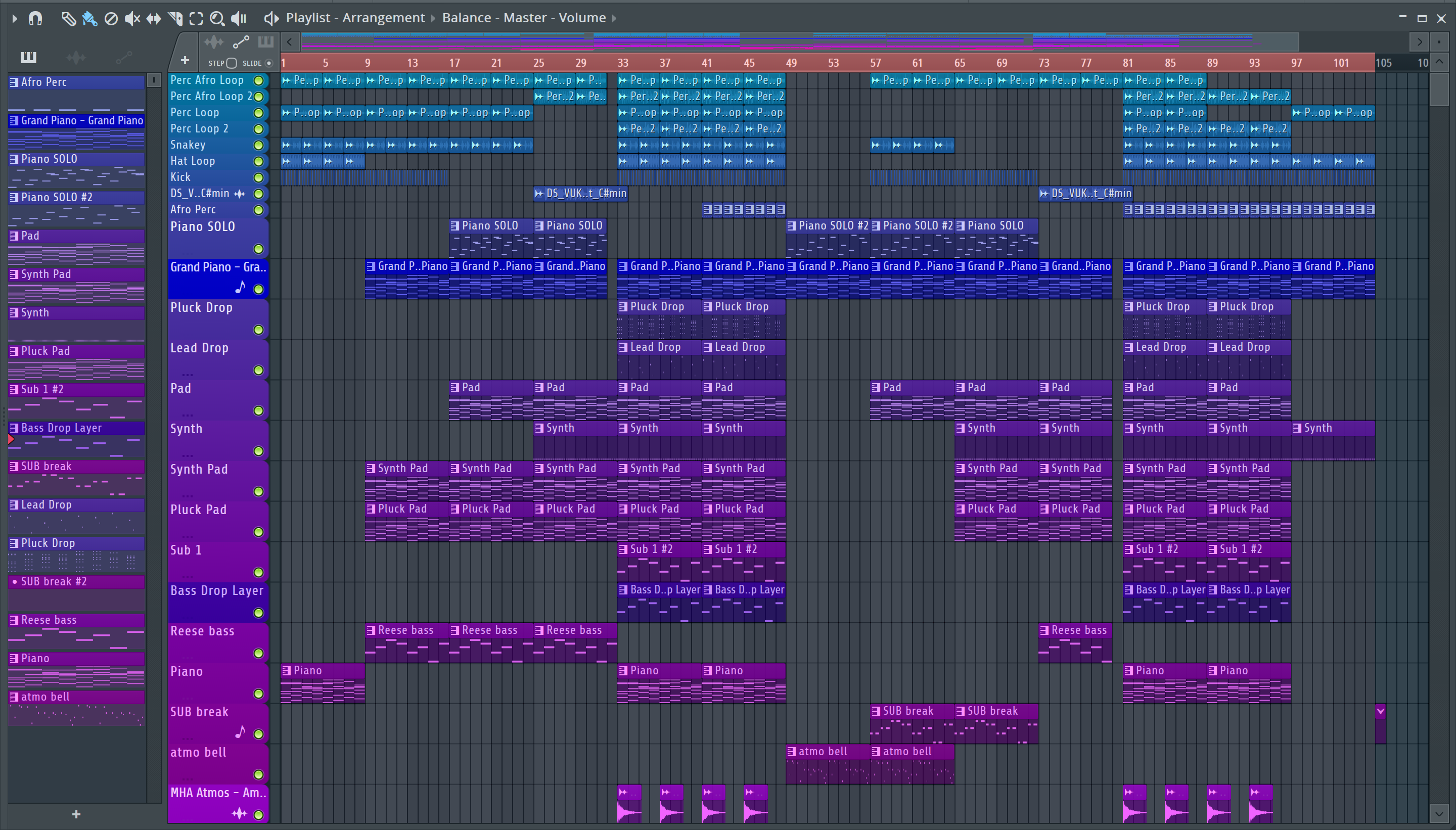The height and width of the screenshot is (830, 1456).
Task: Click DS_V..C#min track waveform icon
Action: (x=240, y=194)
